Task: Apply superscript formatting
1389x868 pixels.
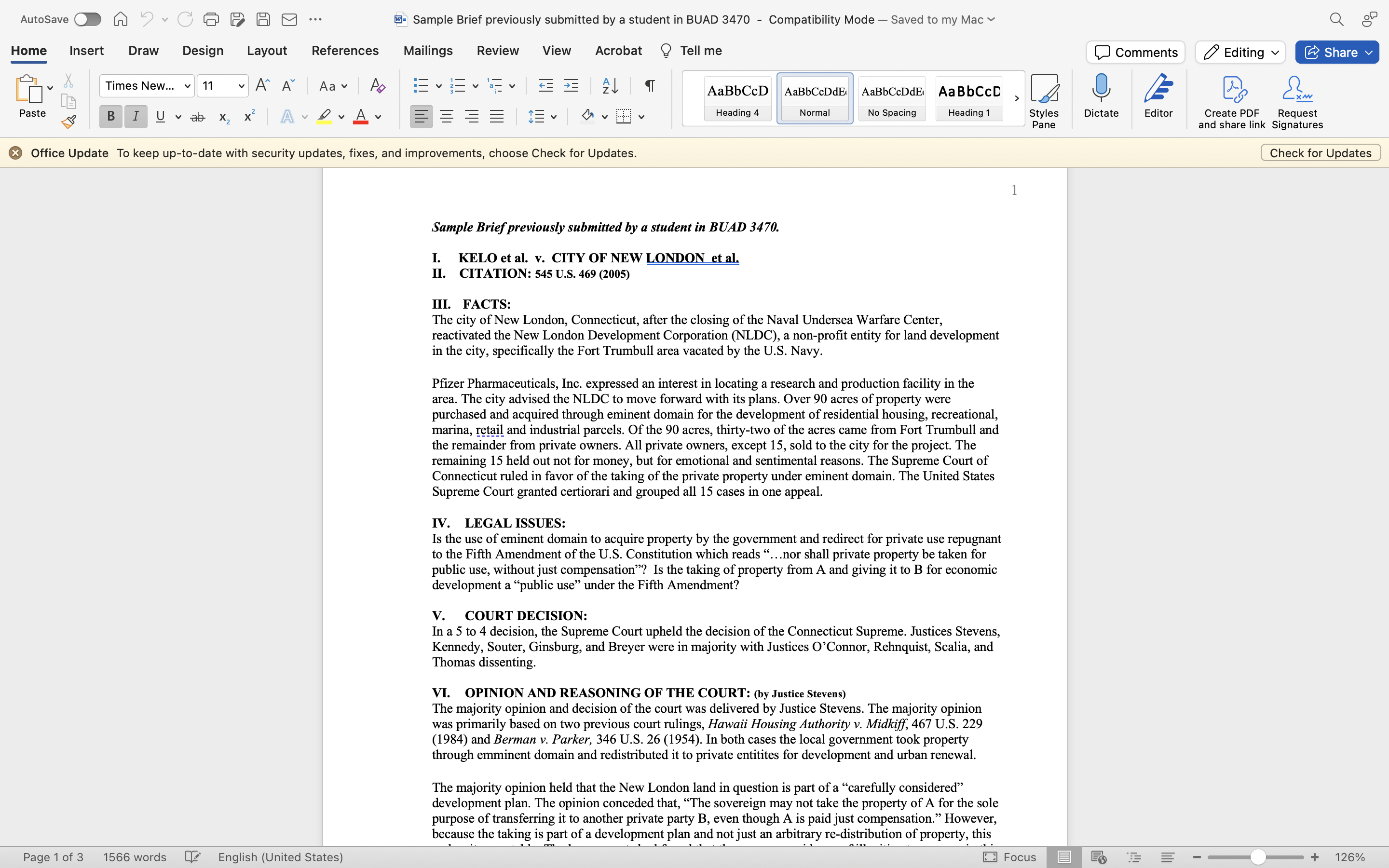Action: (x=248, y=117)
